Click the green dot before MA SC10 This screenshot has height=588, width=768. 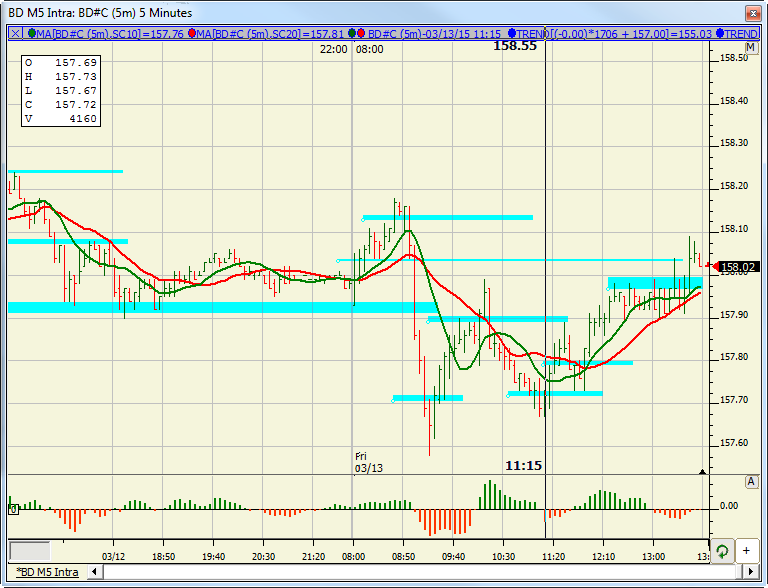(32, 33)
